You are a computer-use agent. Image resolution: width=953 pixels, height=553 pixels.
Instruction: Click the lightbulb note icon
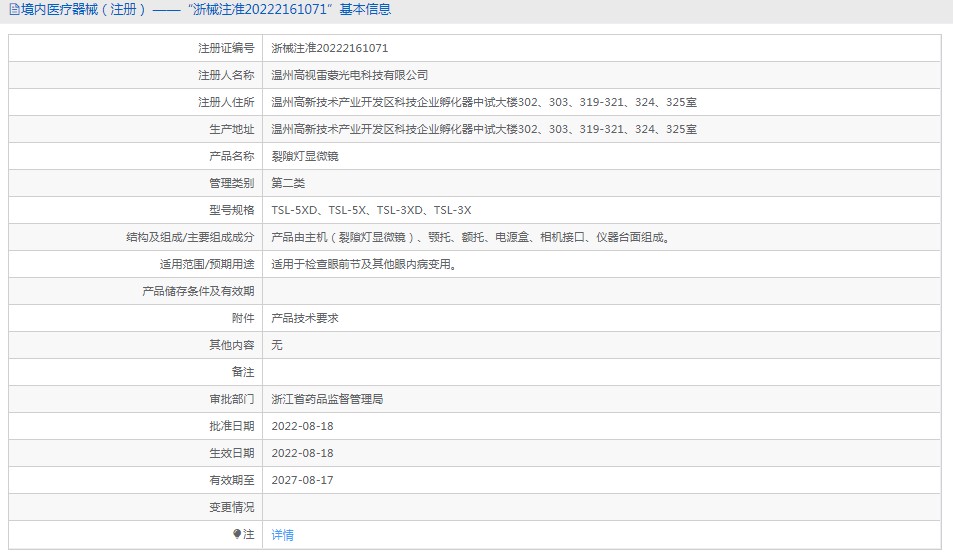(237, 534)
